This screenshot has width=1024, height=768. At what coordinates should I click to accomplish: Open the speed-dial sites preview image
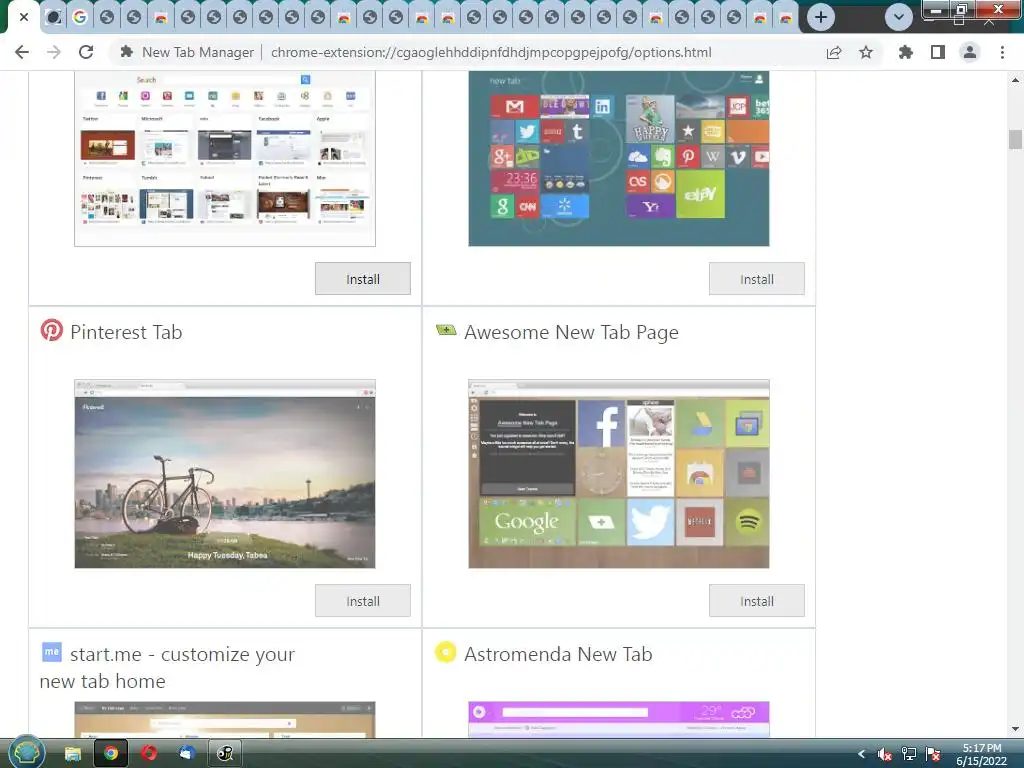(225, 159)
